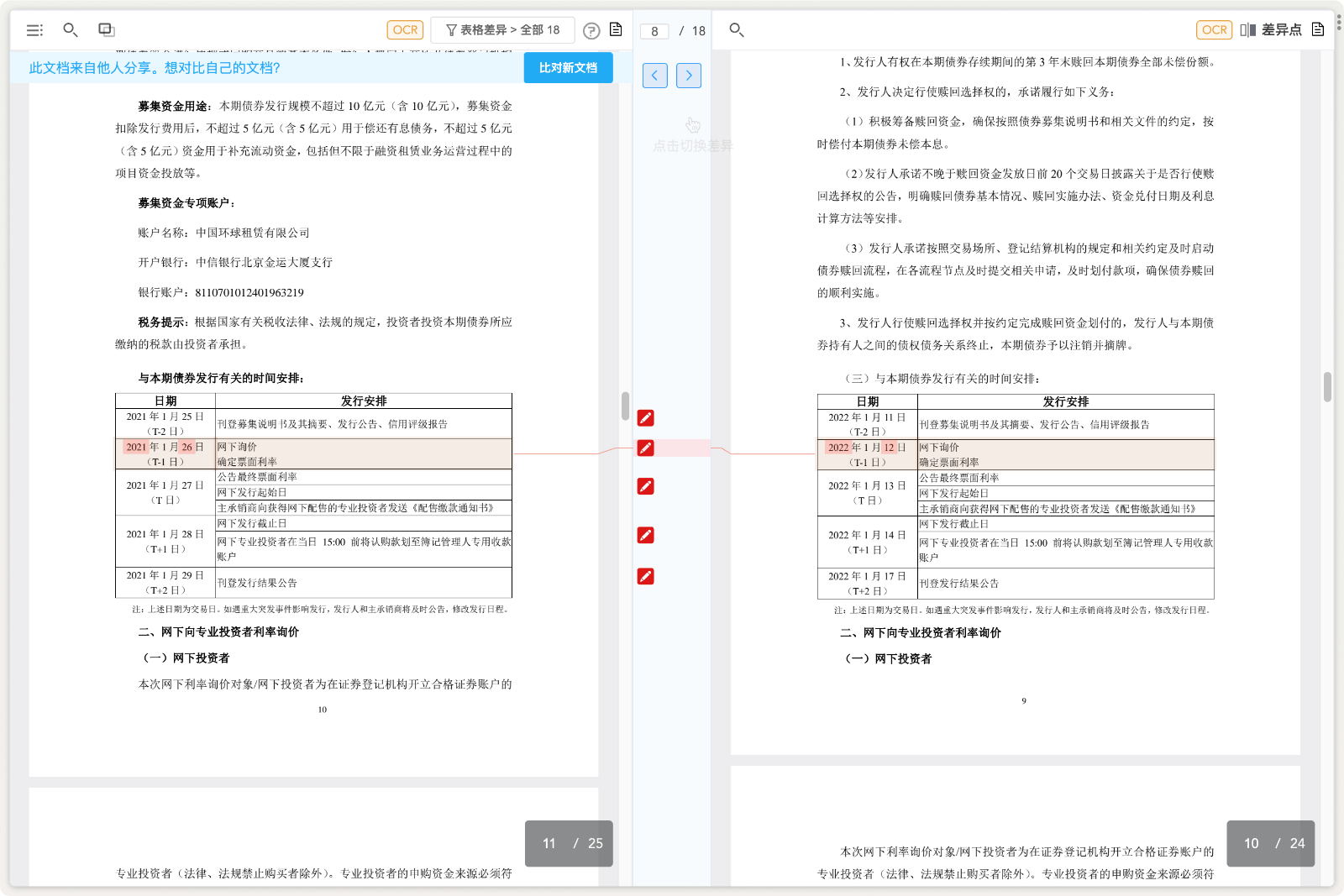Image resolution: width=1344 pixels, height=896 pixels.
Task: Open search in the left document pane
Action: 71,29
